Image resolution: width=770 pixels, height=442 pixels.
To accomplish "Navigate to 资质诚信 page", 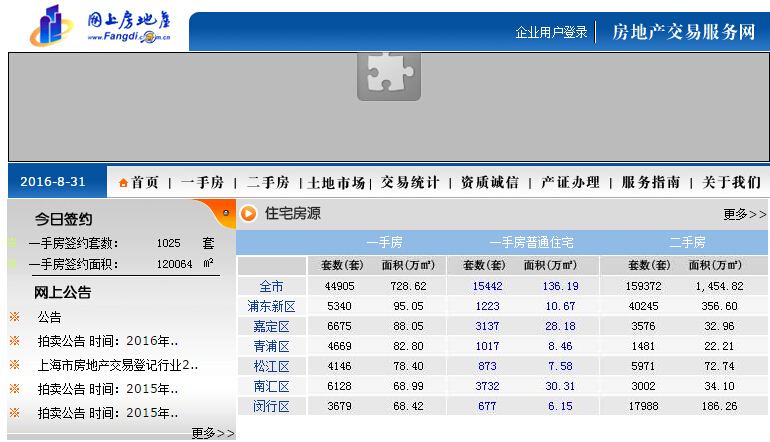I will [489, 183].
